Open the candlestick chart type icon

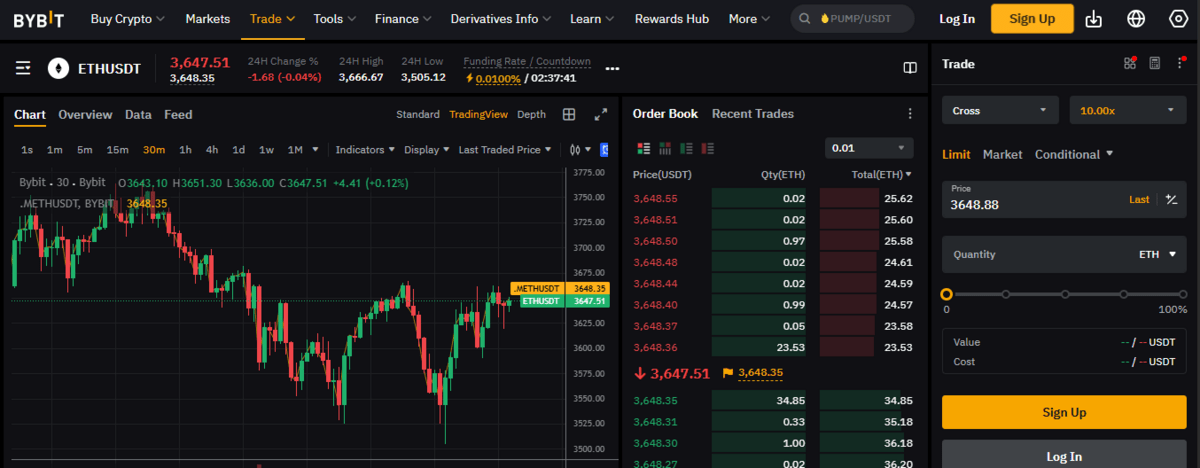tap(575, 150)
